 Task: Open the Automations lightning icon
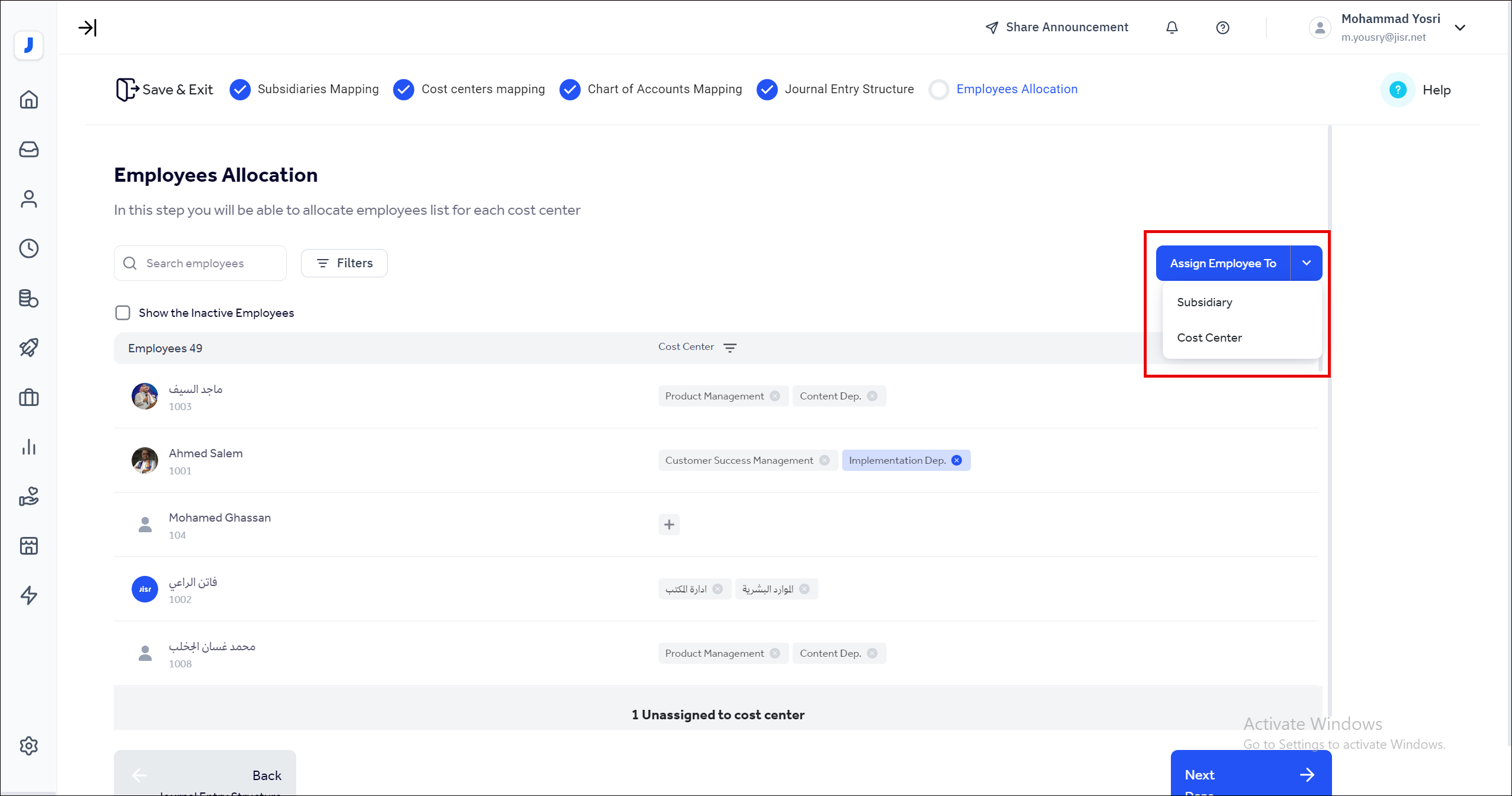28,596
